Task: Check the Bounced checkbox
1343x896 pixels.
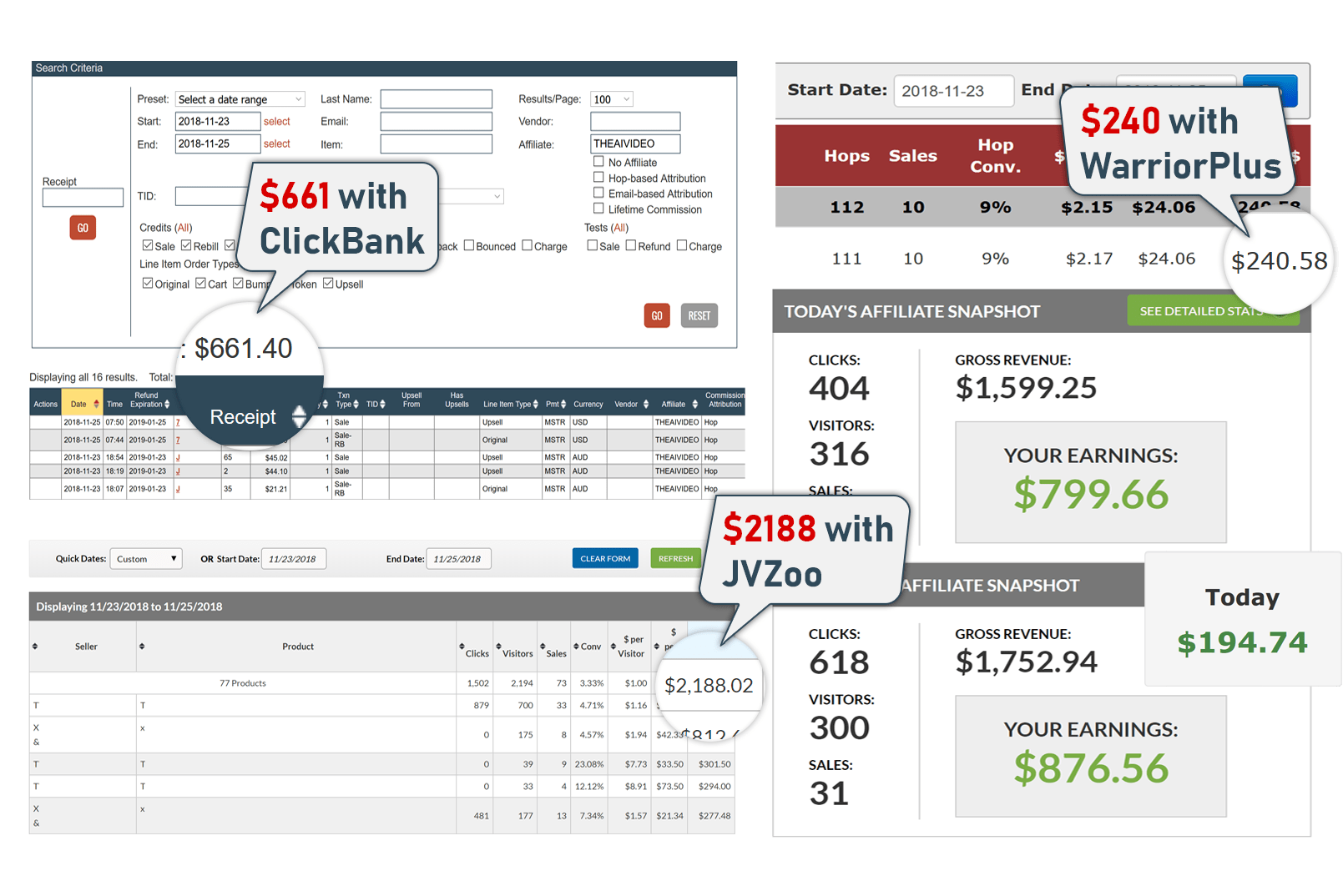Action: tap(469, 245)
